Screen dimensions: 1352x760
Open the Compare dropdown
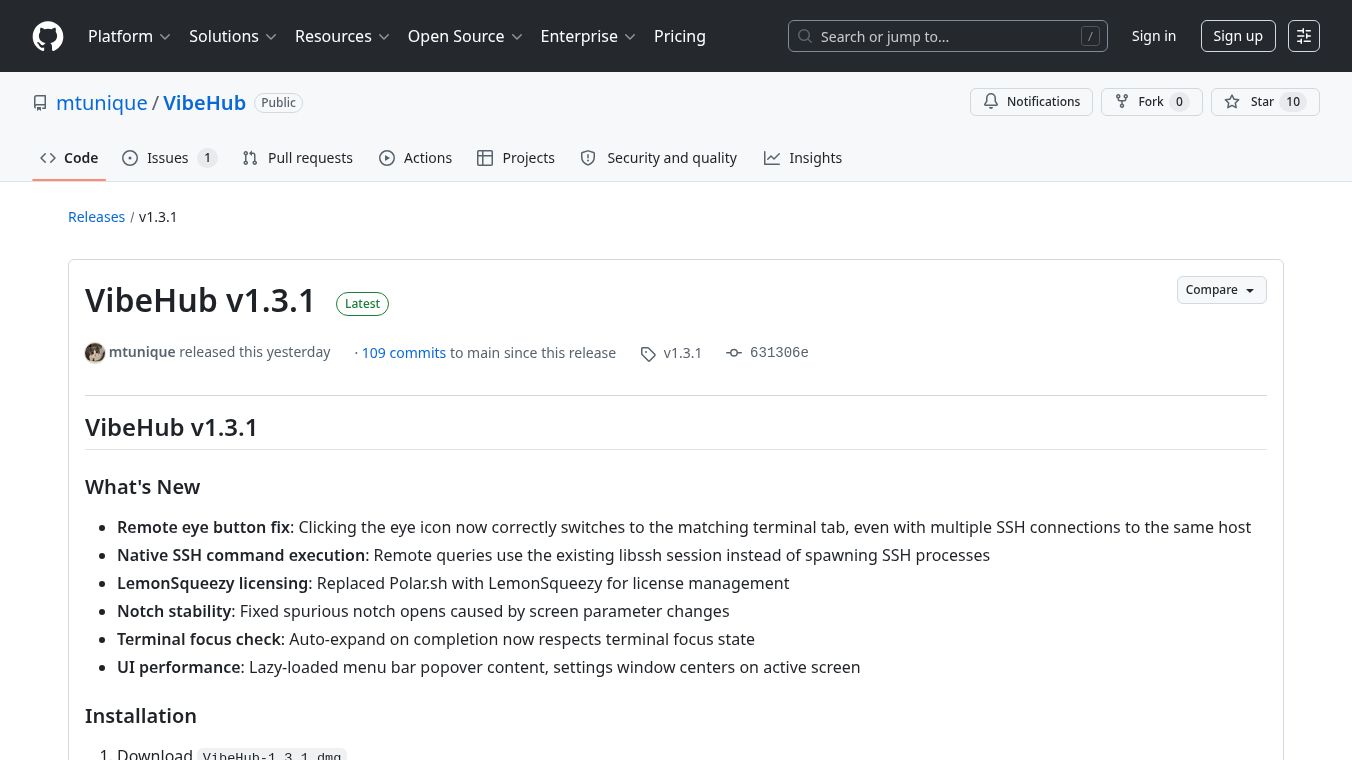tap(1221, 290)
